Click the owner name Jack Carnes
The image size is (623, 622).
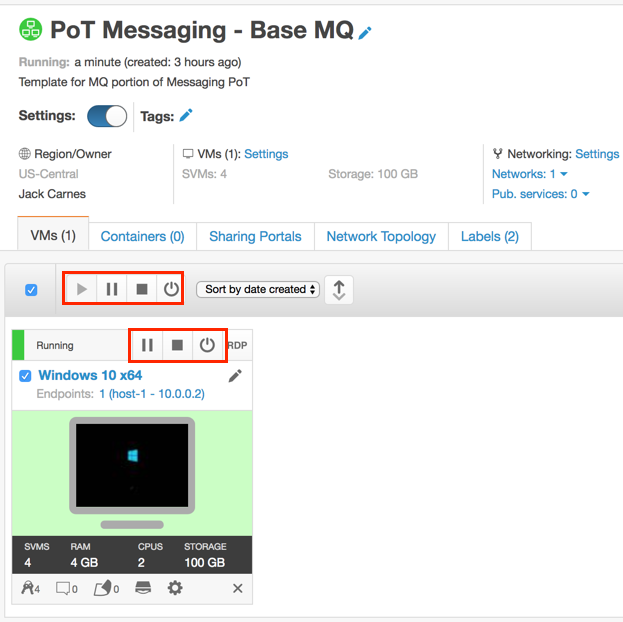pyautogui.click(x=52, y=194)
